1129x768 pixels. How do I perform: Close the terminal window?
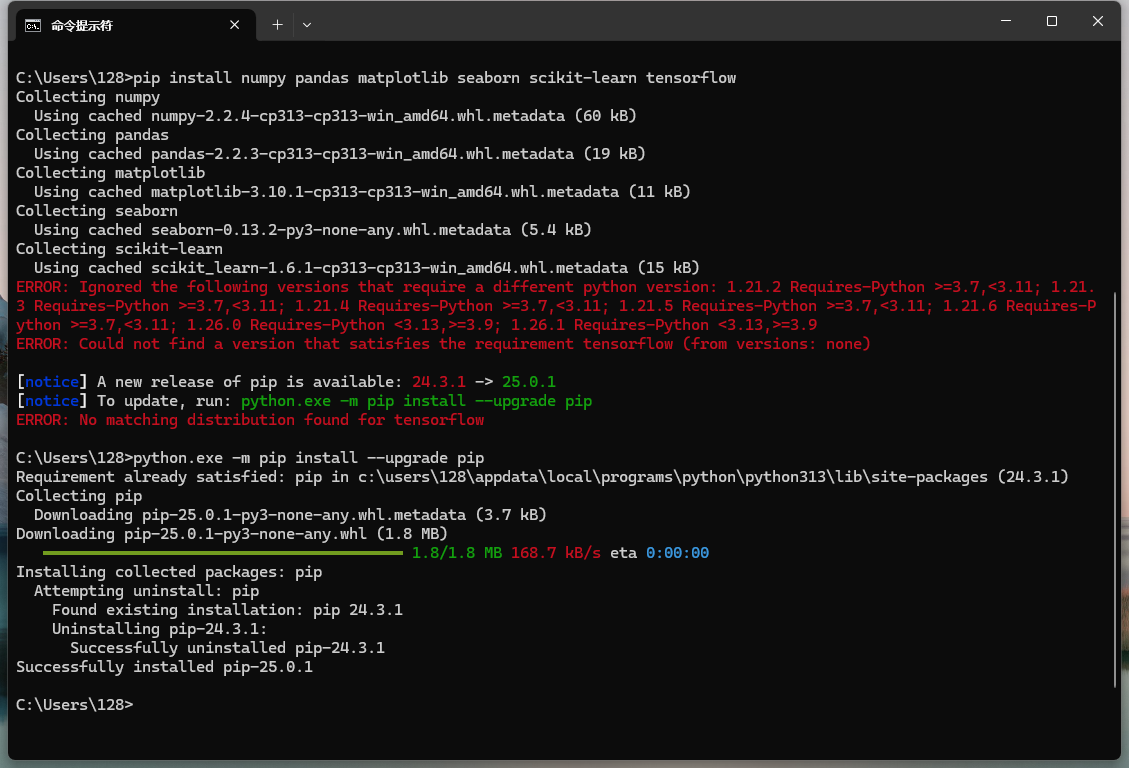[x=1097, y=21]
